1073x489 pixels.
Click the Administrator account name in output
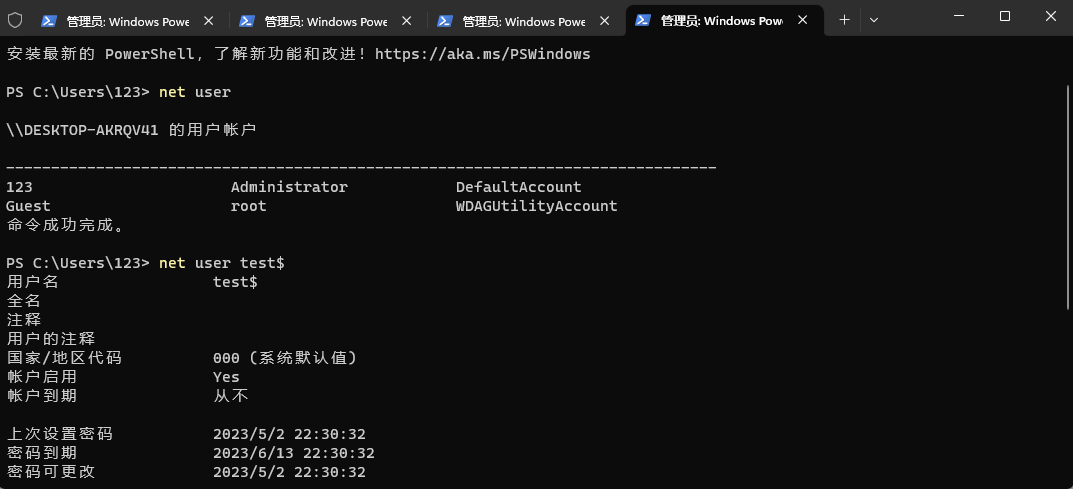tap(289, 187)
